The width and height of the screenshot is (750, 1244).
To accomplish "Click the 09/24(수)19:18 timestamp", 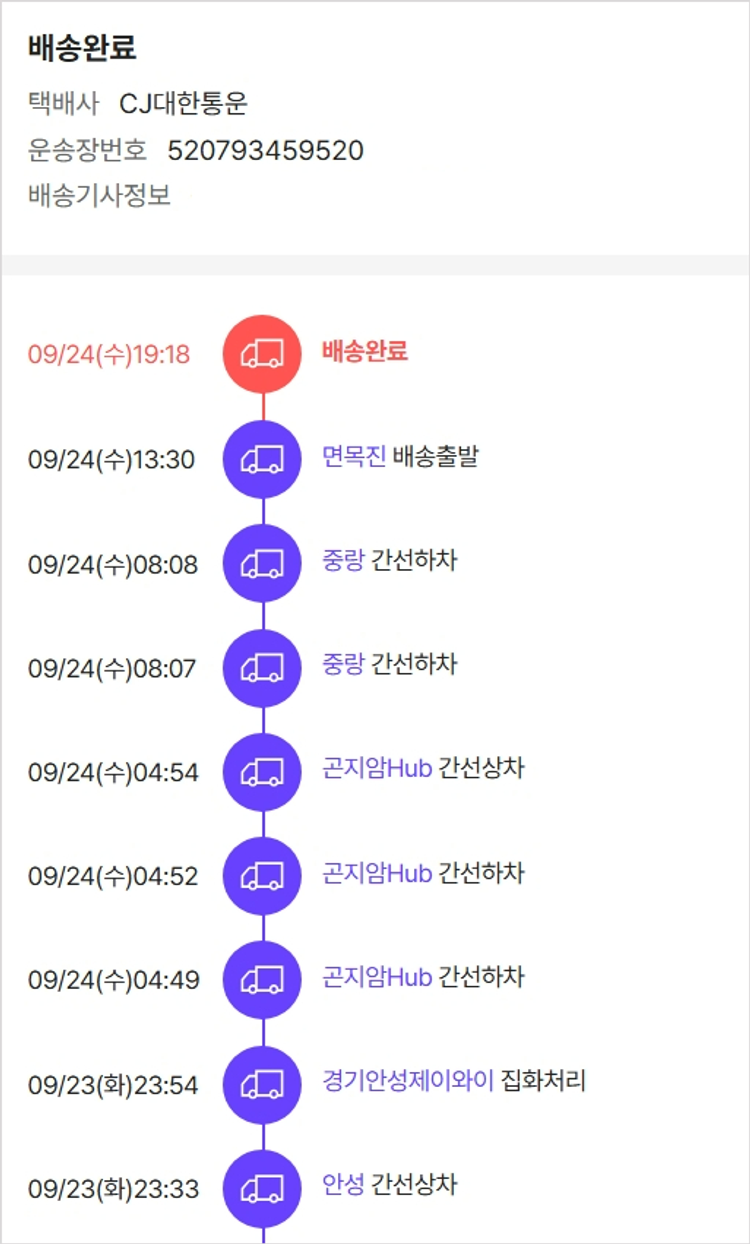I will 109,355.
